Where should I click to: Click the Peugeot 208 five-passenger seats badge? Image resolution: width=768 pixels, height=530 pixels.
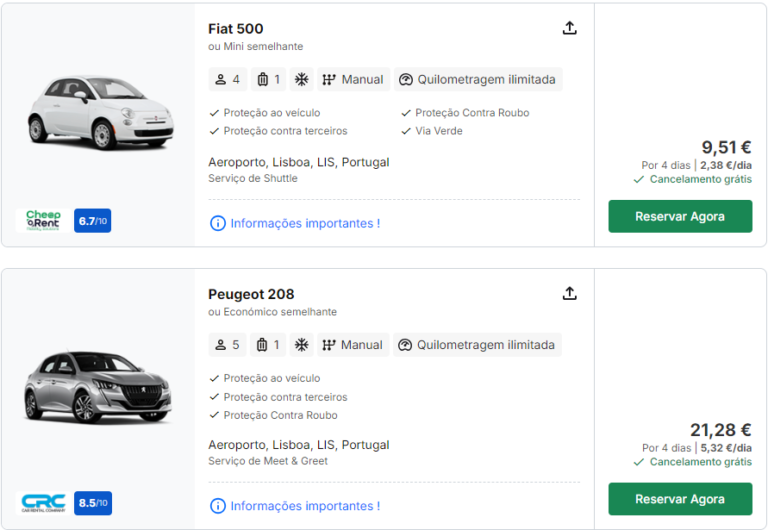227,345
